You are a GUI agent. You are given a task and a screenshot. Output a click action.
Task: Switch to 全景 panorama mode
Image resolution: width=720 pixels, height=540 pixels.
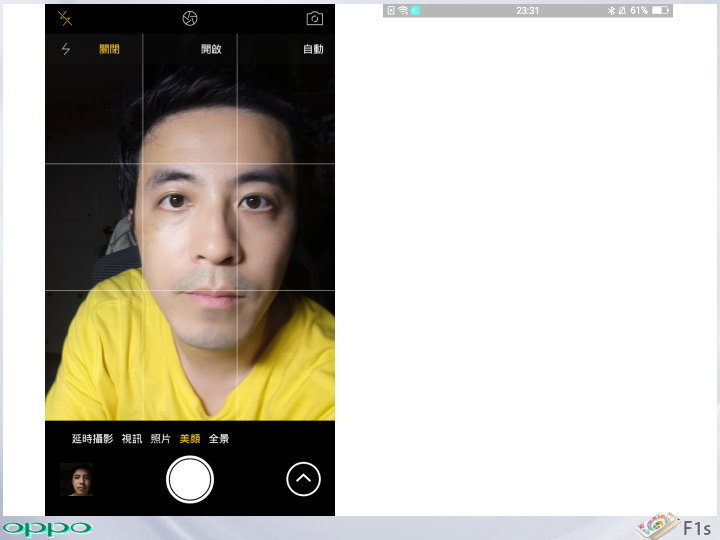(x=219, y=439)
